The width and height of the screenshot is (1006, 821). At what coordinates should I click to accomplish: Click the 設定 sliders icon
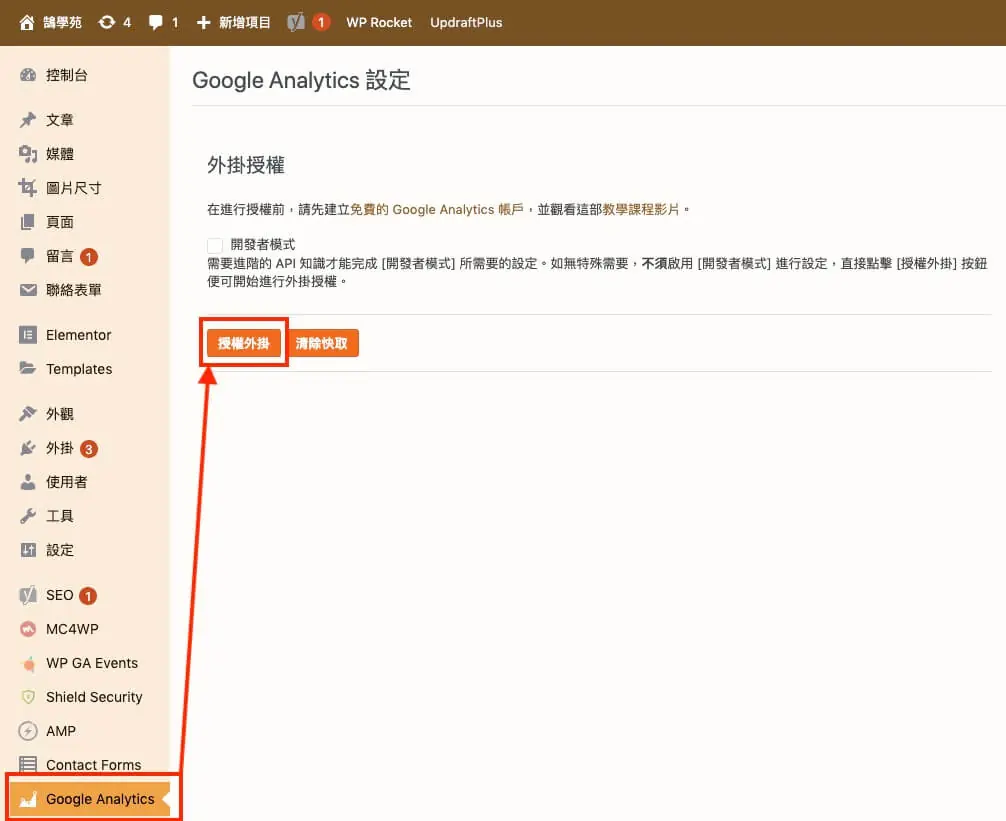tap(28, 550)
